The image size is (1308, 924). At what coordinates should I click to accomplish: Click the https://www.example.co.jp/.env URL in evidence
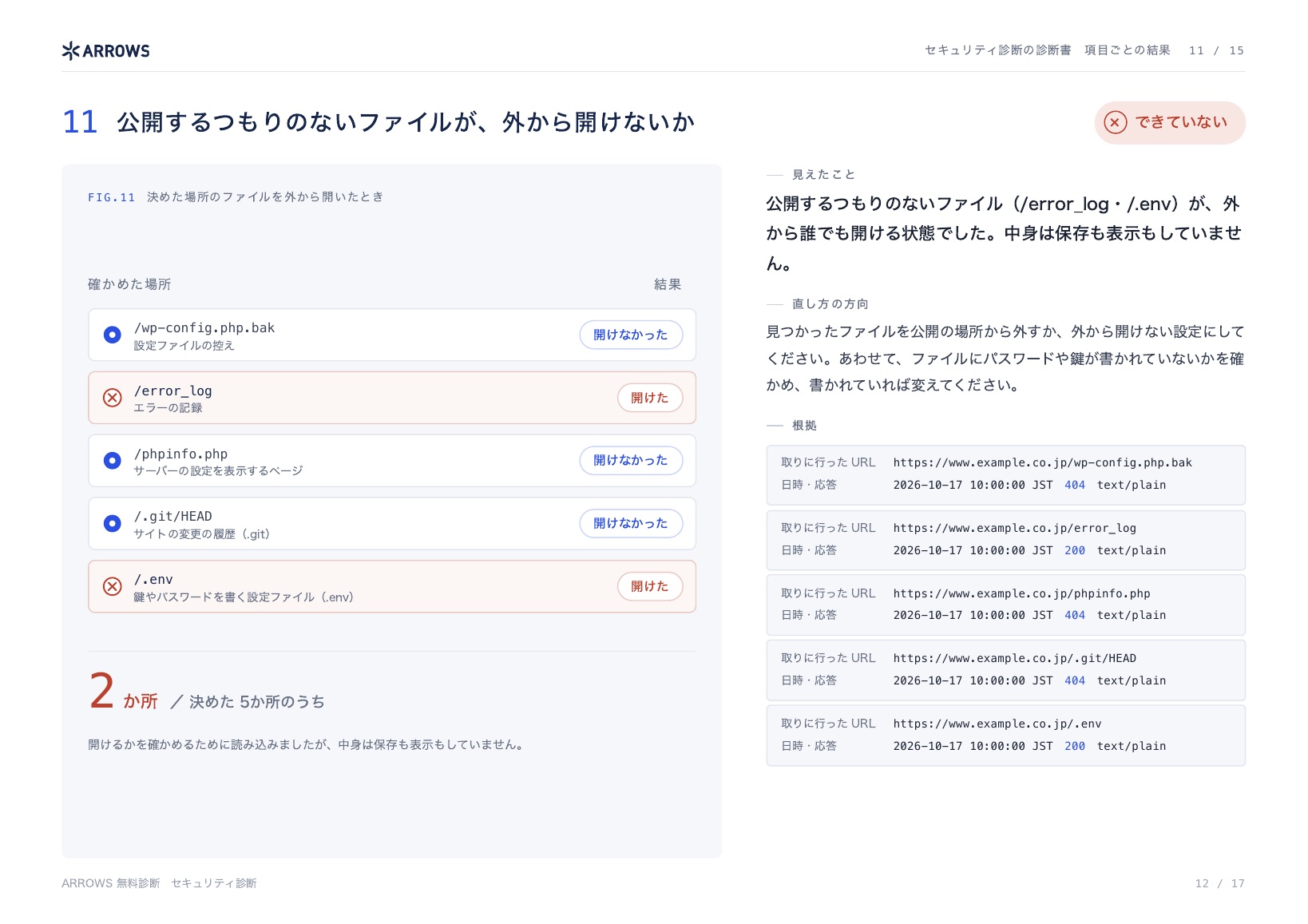click(x=997, y=724)
